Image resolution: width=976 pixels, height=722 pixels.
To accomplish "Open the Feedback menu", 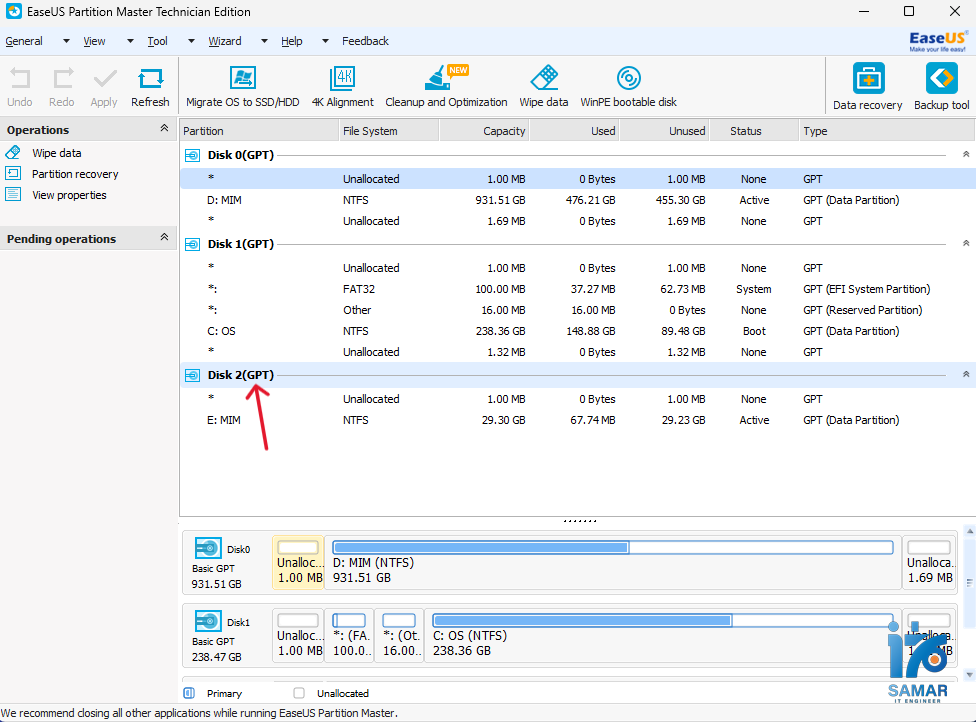I will (365, 41).
